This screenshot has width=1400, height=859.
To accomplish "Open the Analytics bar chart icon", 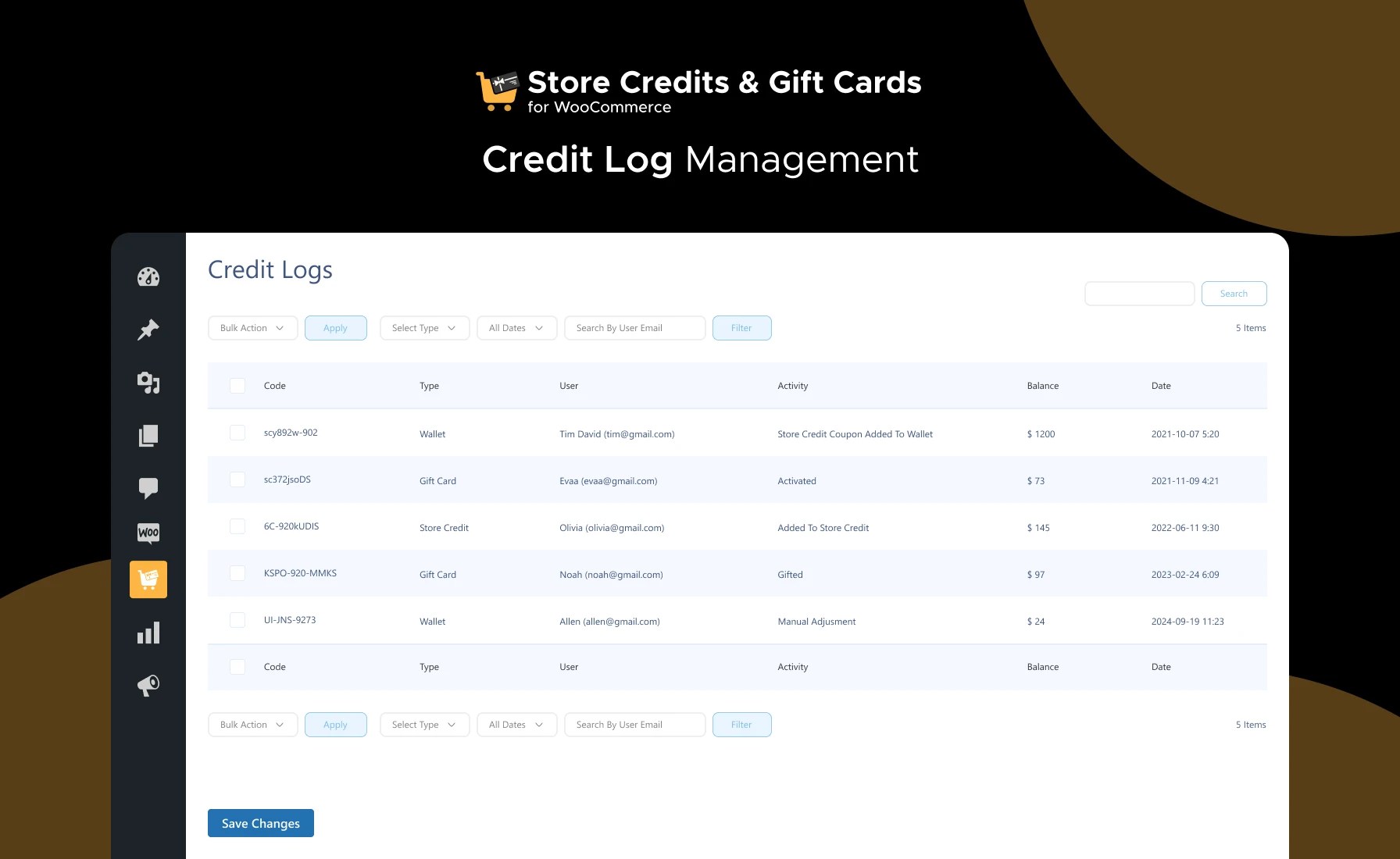I will (x=148, y=633).
